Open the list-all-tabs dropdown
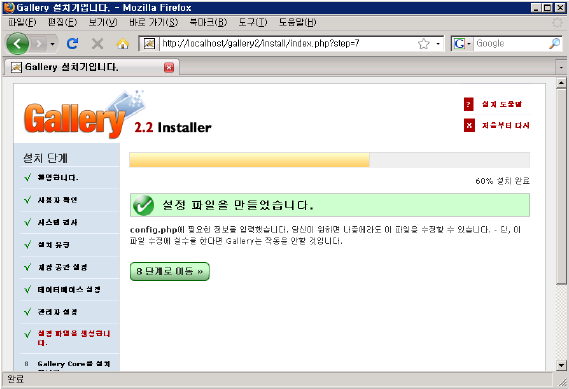 point(561,67)
